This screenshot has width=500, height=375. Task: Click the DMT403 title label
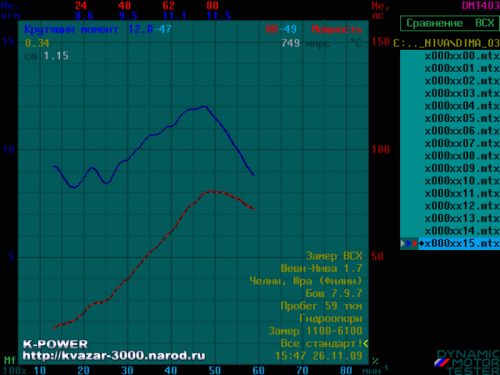pyautogui.click(x=481, y=6)
